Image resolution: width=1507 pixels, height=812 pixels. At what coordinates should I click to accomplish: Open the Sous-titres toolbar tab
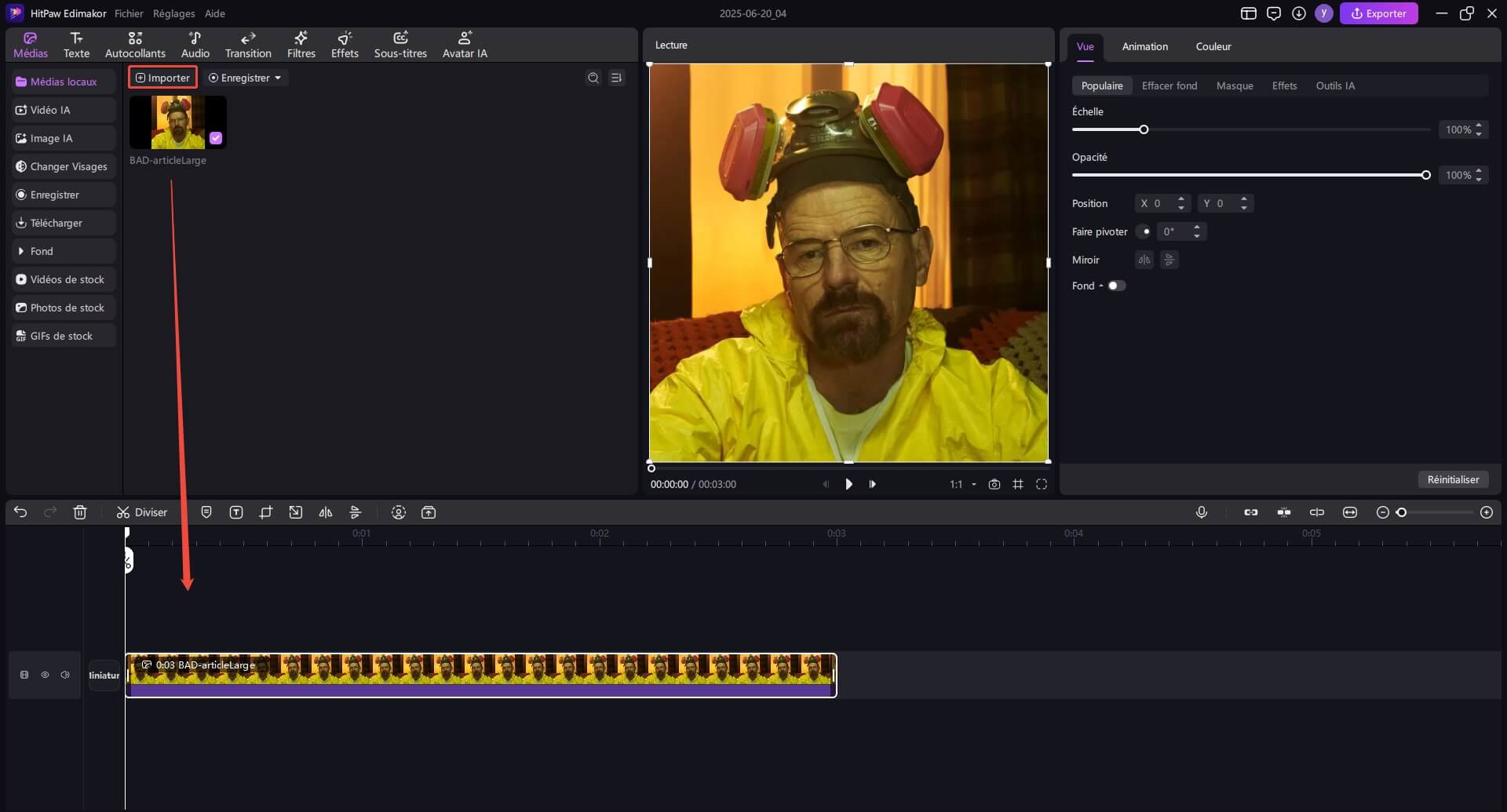tap(400, 45)
